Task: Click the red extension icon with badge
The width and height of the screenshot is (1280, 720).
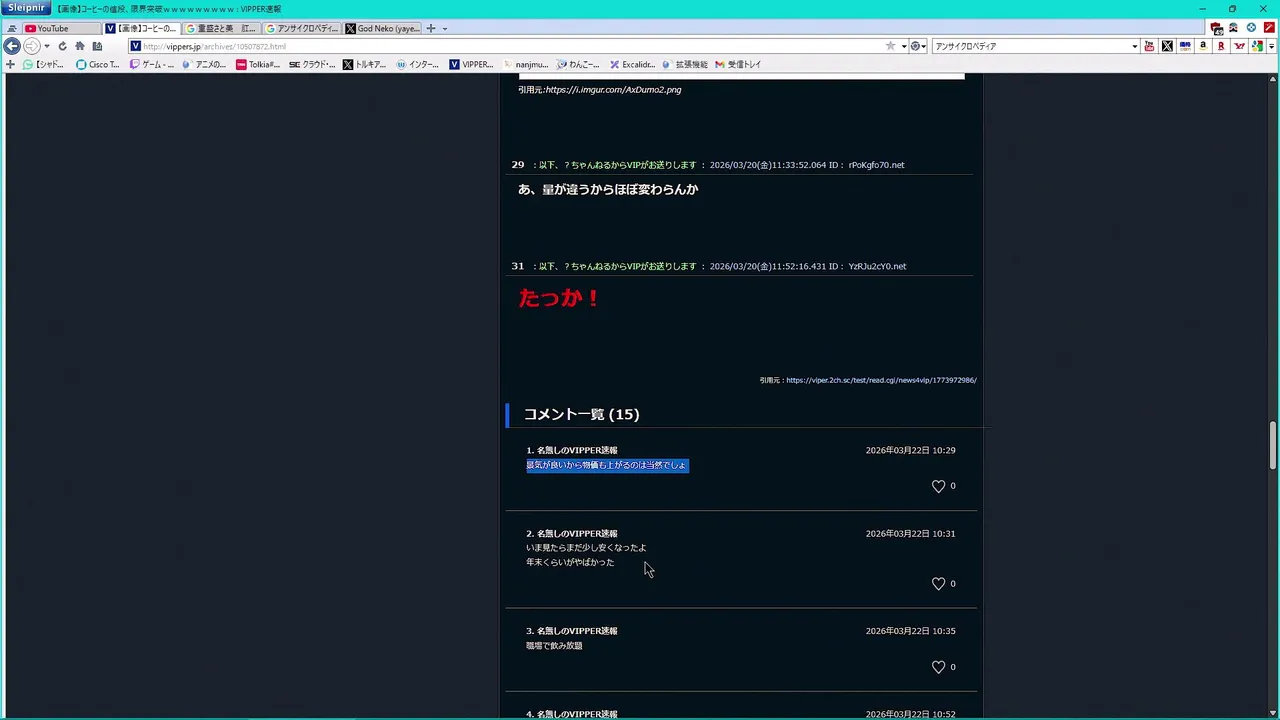Action: (x=1216, y=28)
